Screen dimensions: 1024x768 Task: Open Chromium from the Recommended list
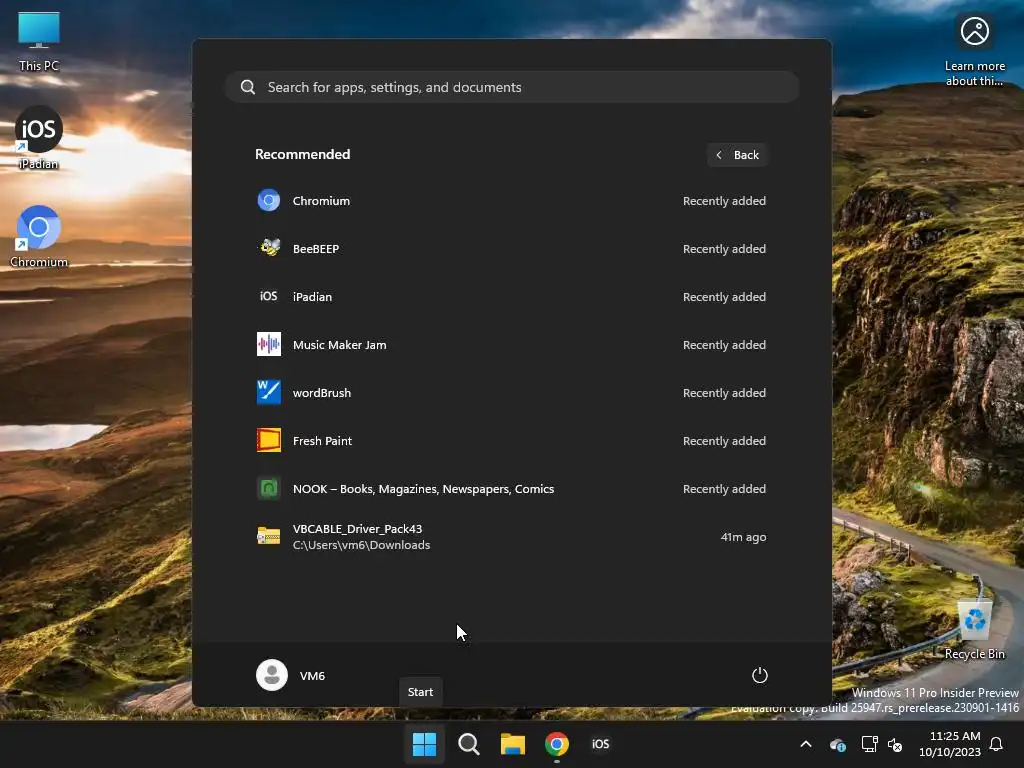(511, 200)
